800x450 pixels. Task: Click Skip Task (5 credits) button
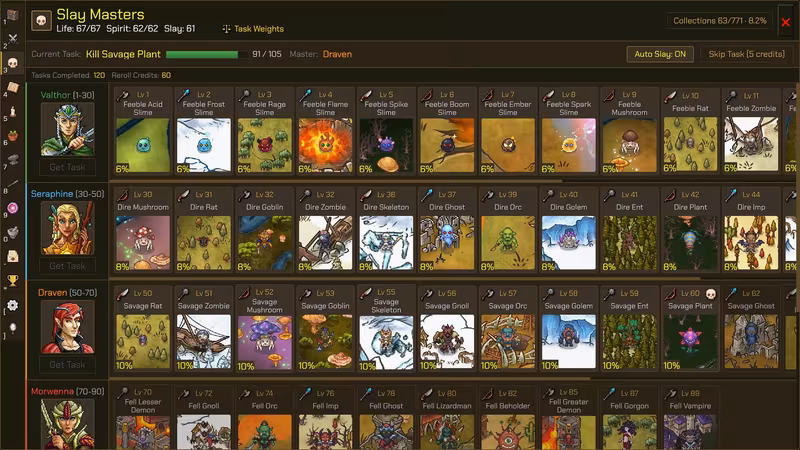[746, 54]
